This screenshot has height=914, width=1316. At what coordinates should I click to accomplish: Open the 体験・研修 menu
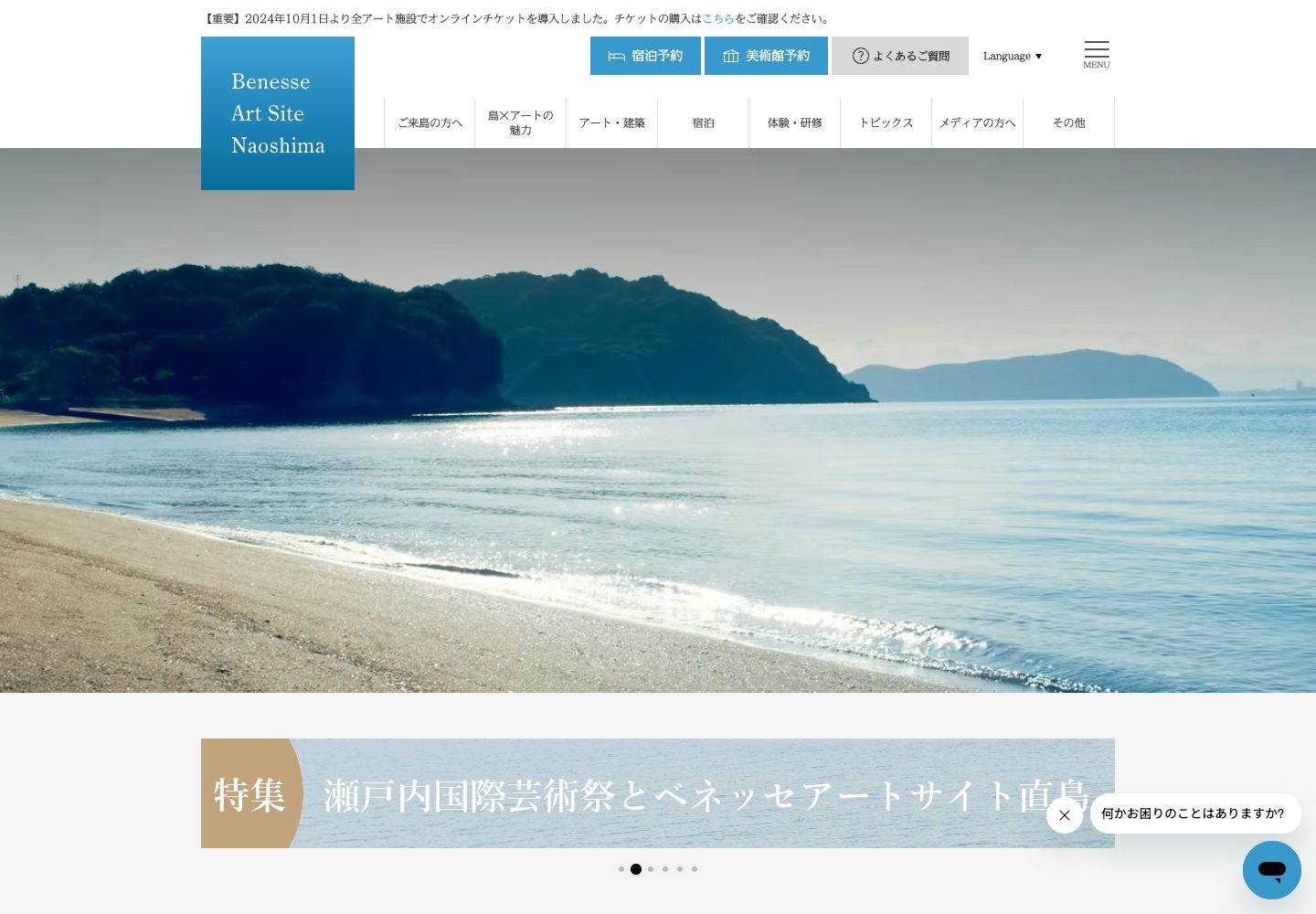point(795,122)
